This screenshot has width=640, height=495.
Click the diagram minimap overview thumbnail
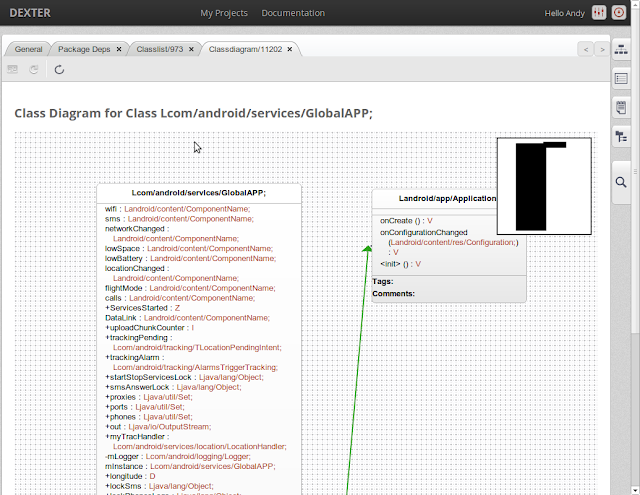pyautogui.click(x=544, y=186)
